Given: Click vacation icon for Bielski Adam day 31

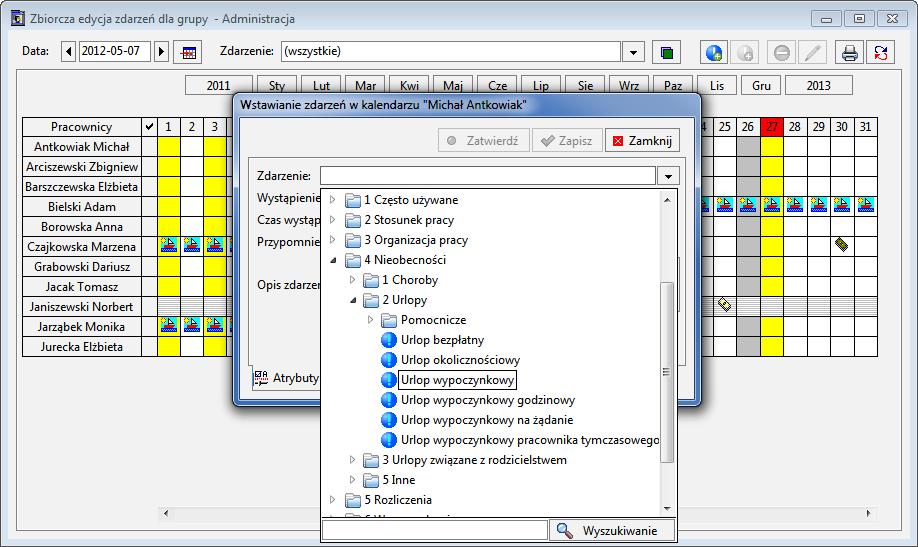Looking at the screenshot, I should [865, 205].
